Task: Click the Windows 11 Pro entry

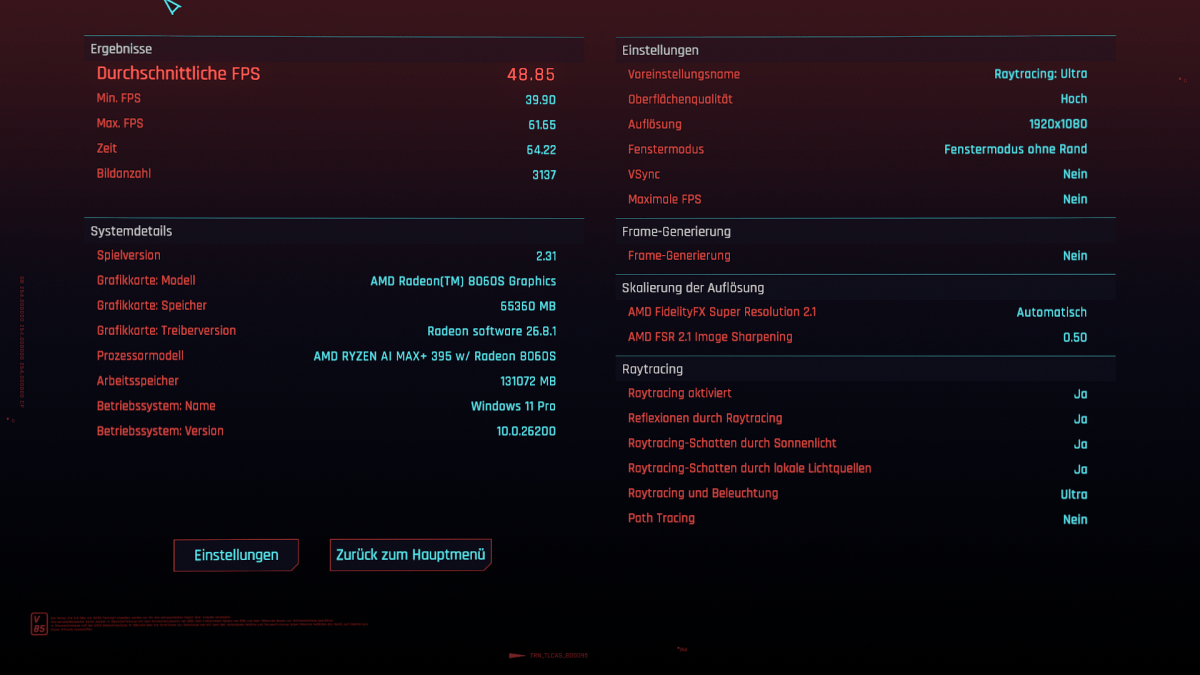Action: (x=513, y=406)
